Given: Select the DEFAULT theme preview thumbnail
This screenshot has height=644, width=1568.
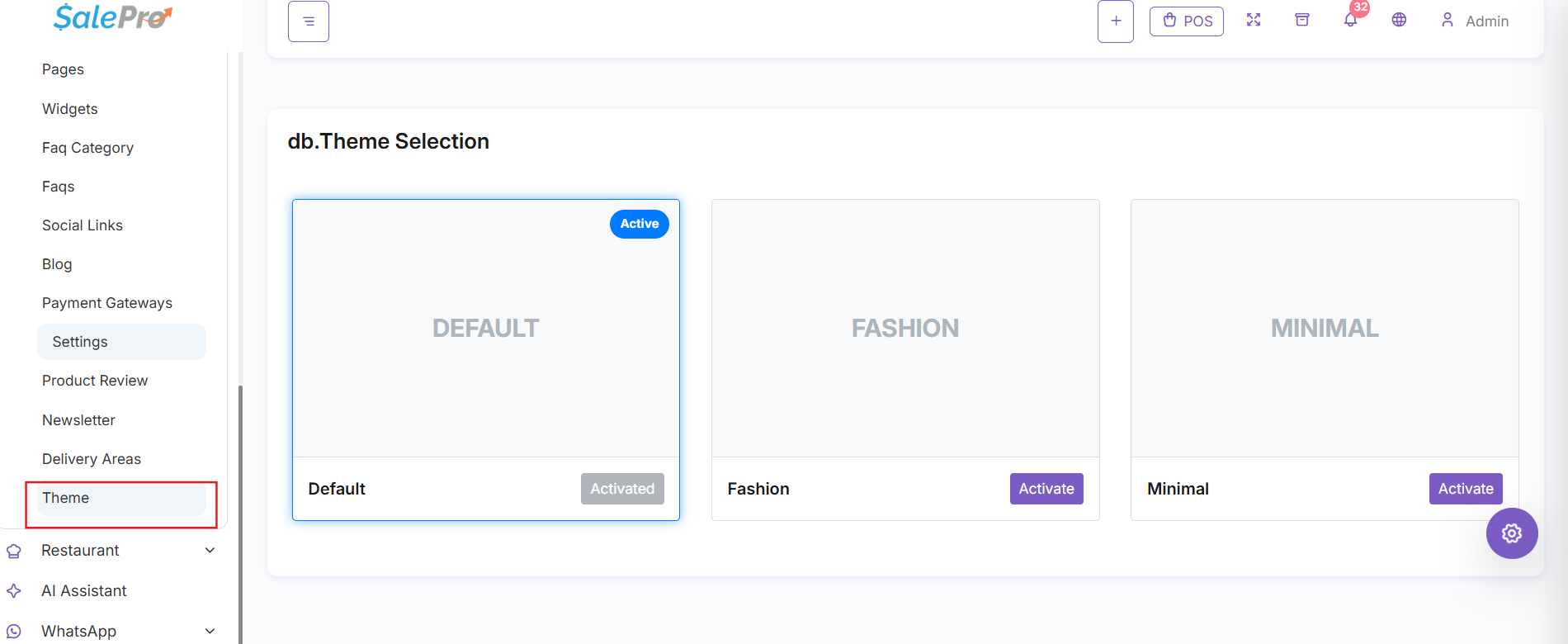Looking at the screenshot, I should tap(486, 329).
